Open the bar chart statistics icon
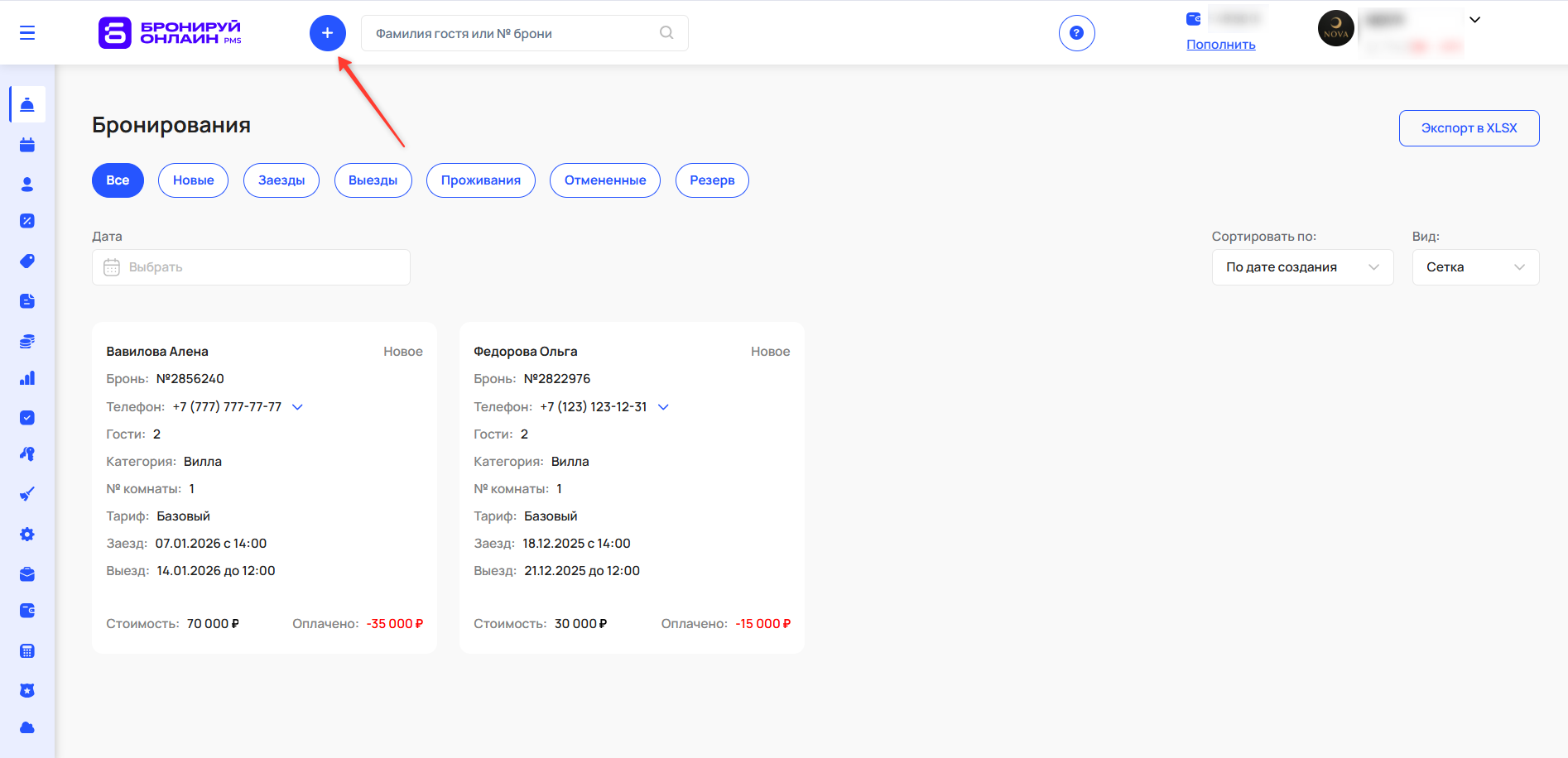Viewport: 1568px width, 758px height. [x=27, y=378]
